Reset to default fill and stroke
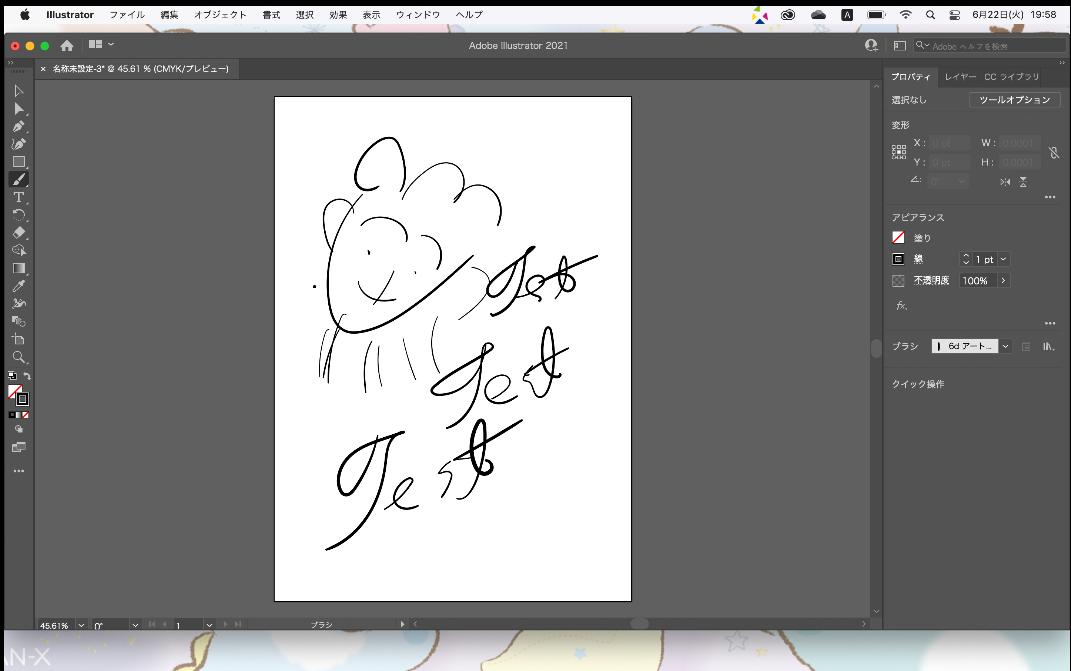1071x671 pixels. click(12, 376)
